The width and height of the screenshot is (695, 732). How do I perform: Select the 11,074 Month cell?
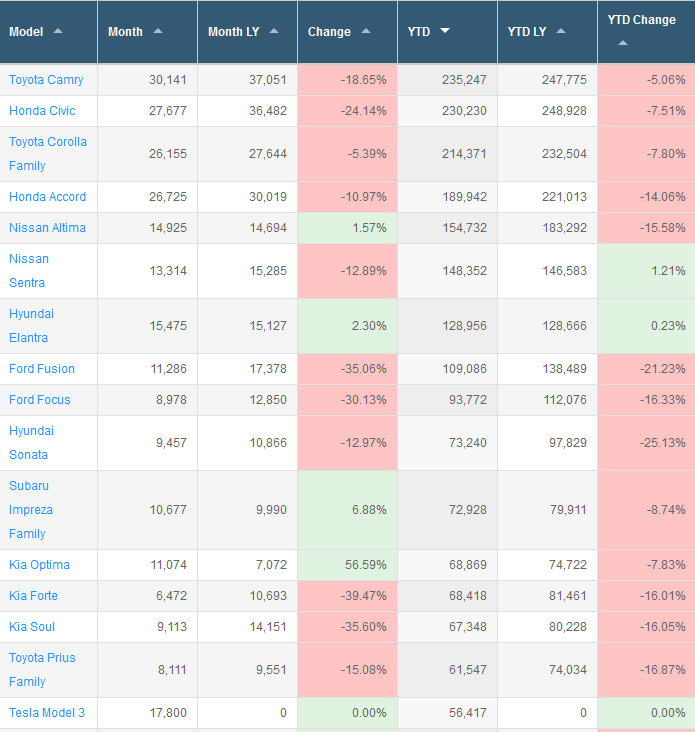(x=147, y=565)
